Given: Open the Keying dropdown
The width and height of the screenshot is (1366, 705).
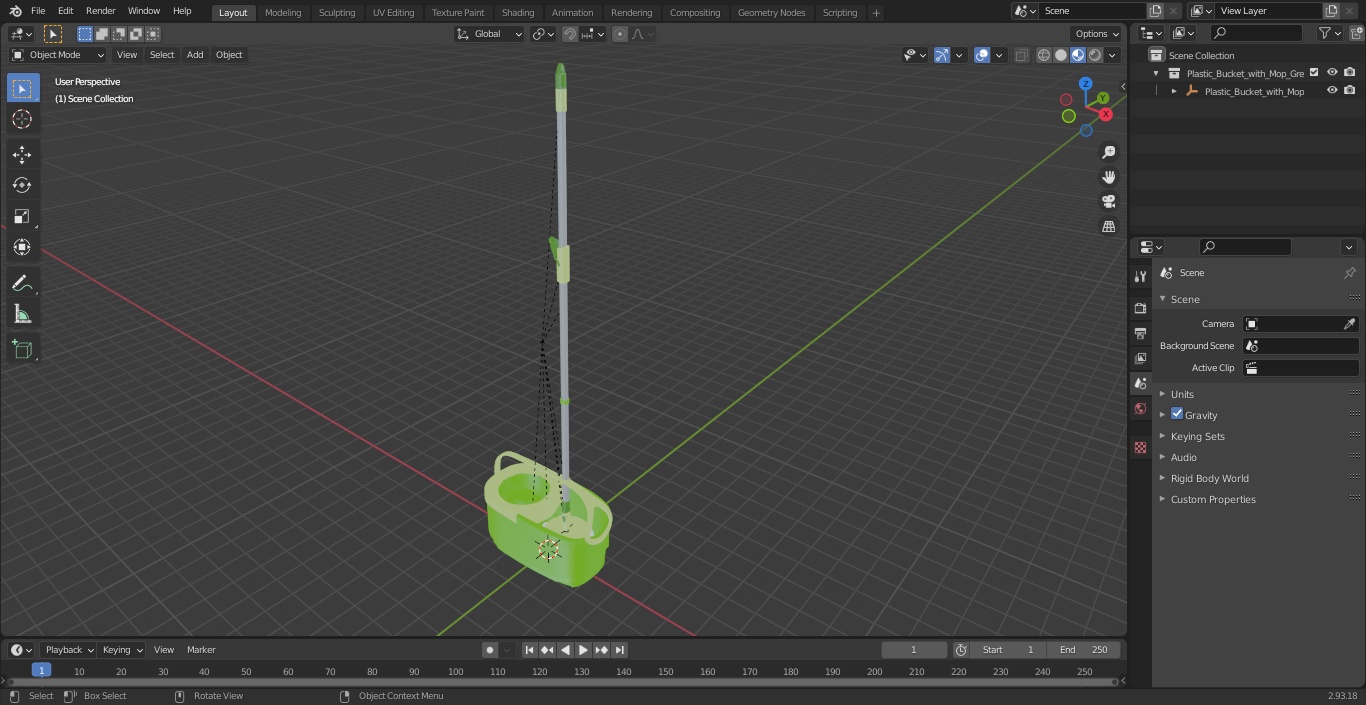Looking at the screenshot, I should pos(122,649).
